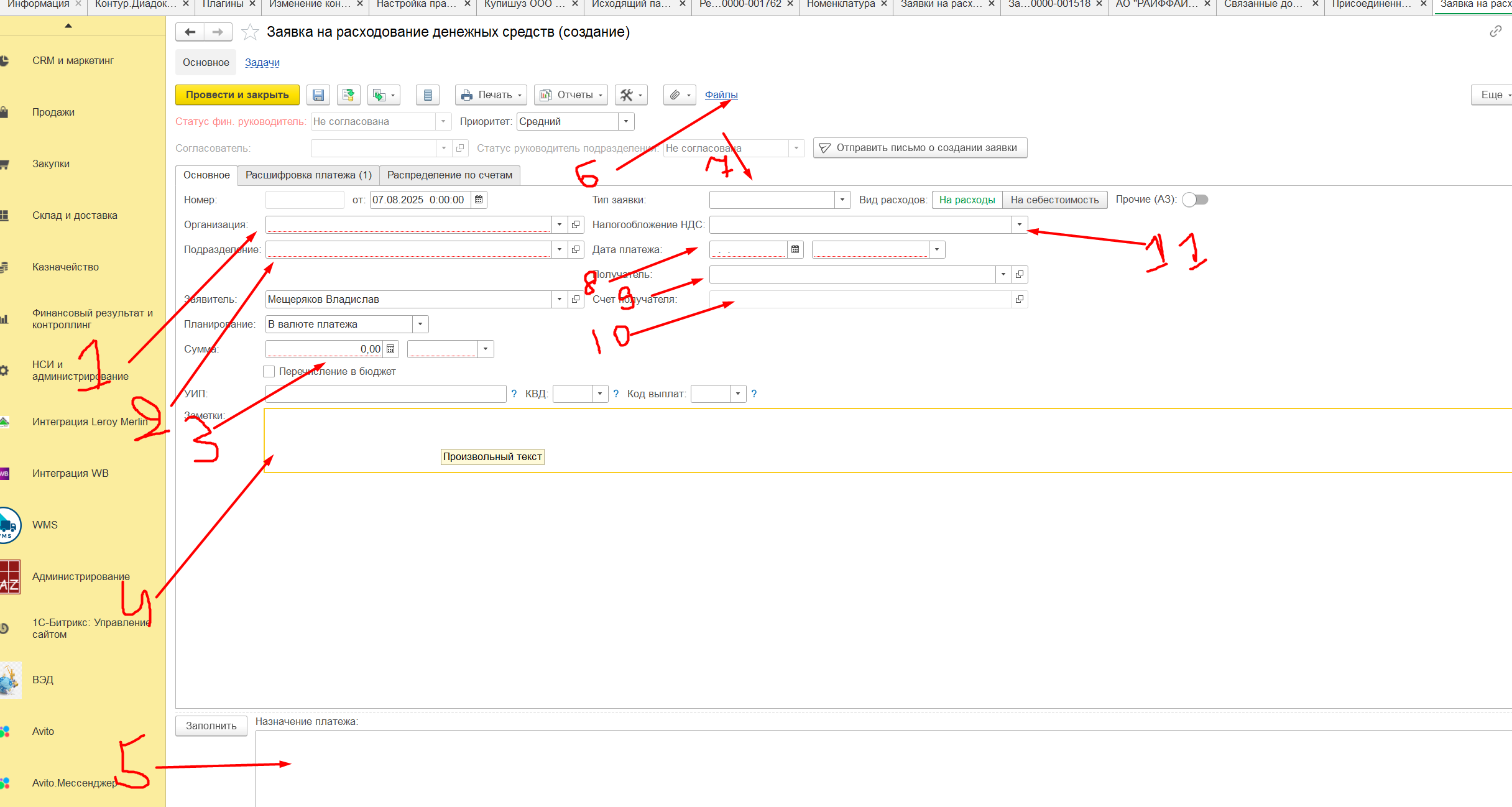Open the Распределение по счетам tab
The height and width of the screenshot is (807, 1512).
tap(449, 175)
